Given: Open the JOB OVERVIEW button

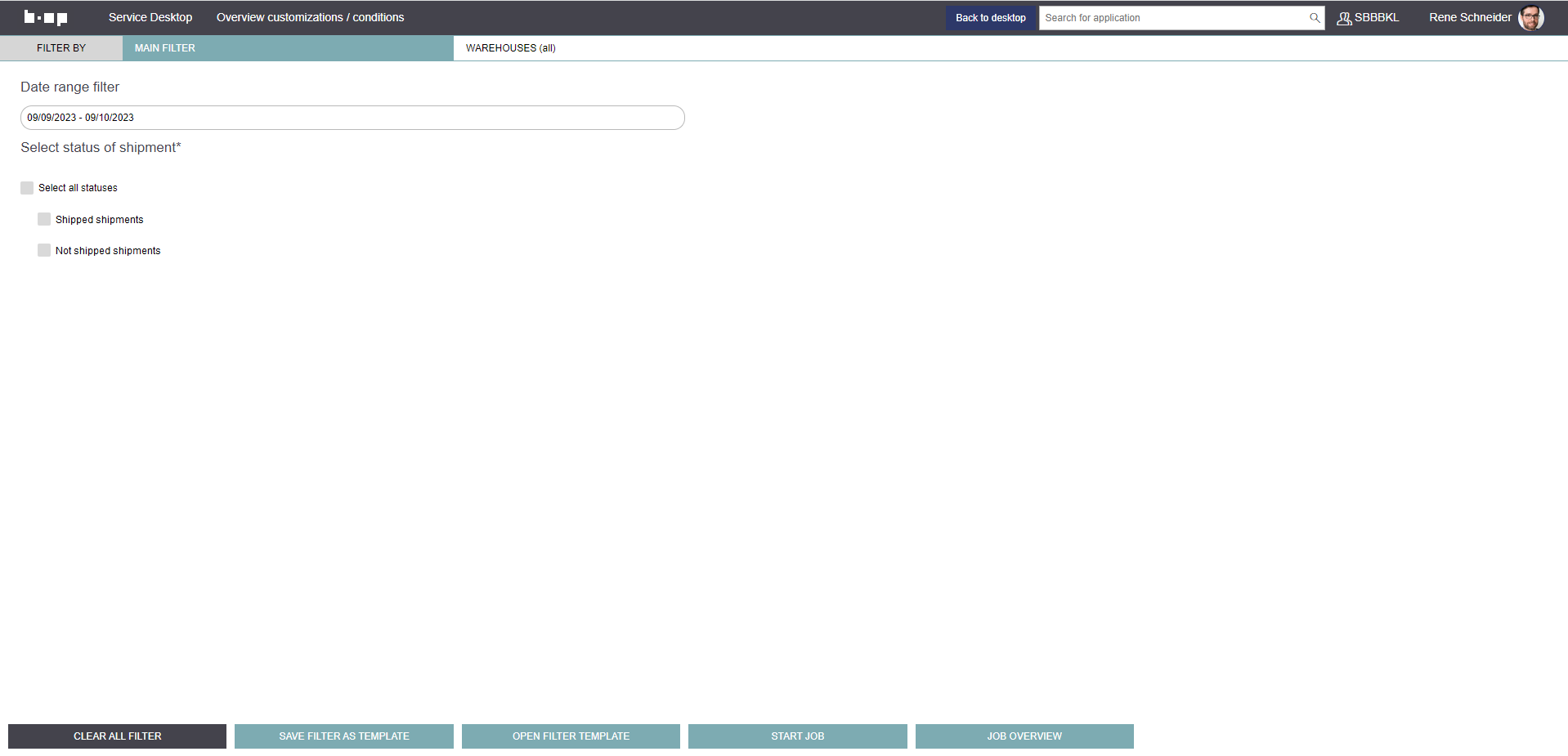Looking at the screenshot, I should 1024,736.
